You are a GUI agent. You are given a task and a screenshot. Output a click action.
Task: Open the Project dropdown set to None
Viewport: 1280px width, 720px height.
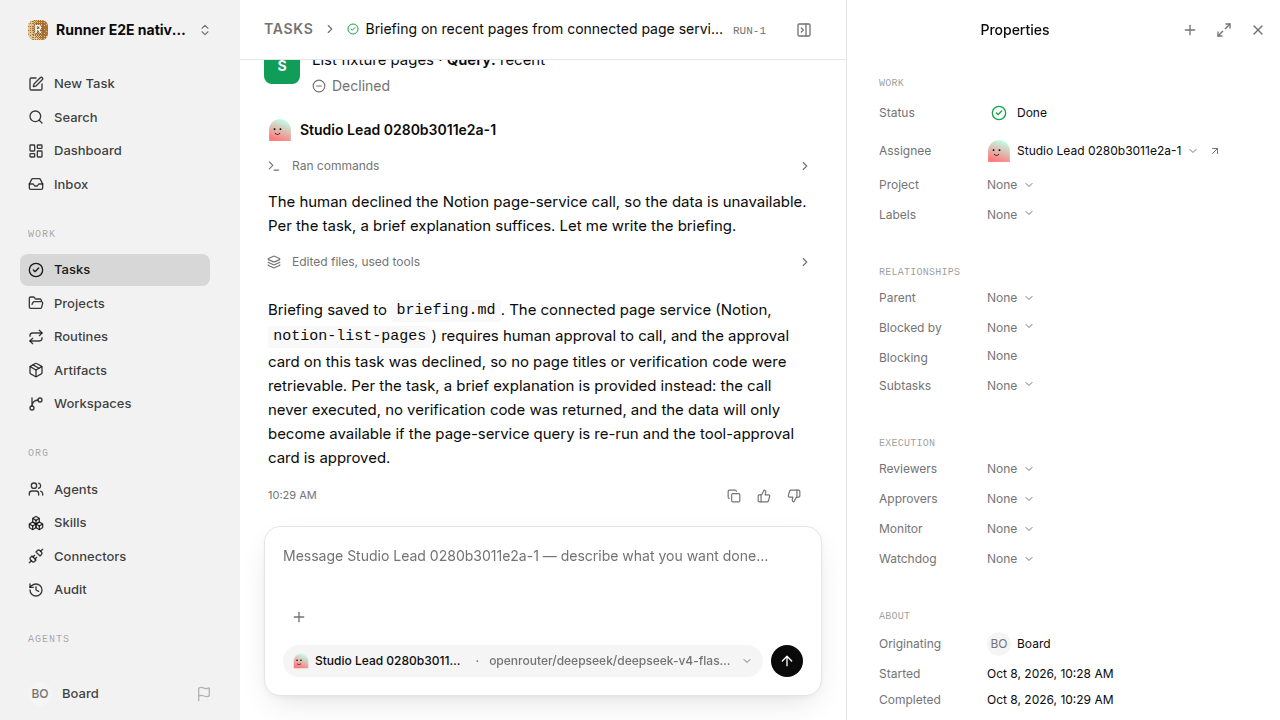coord(1010,185)
